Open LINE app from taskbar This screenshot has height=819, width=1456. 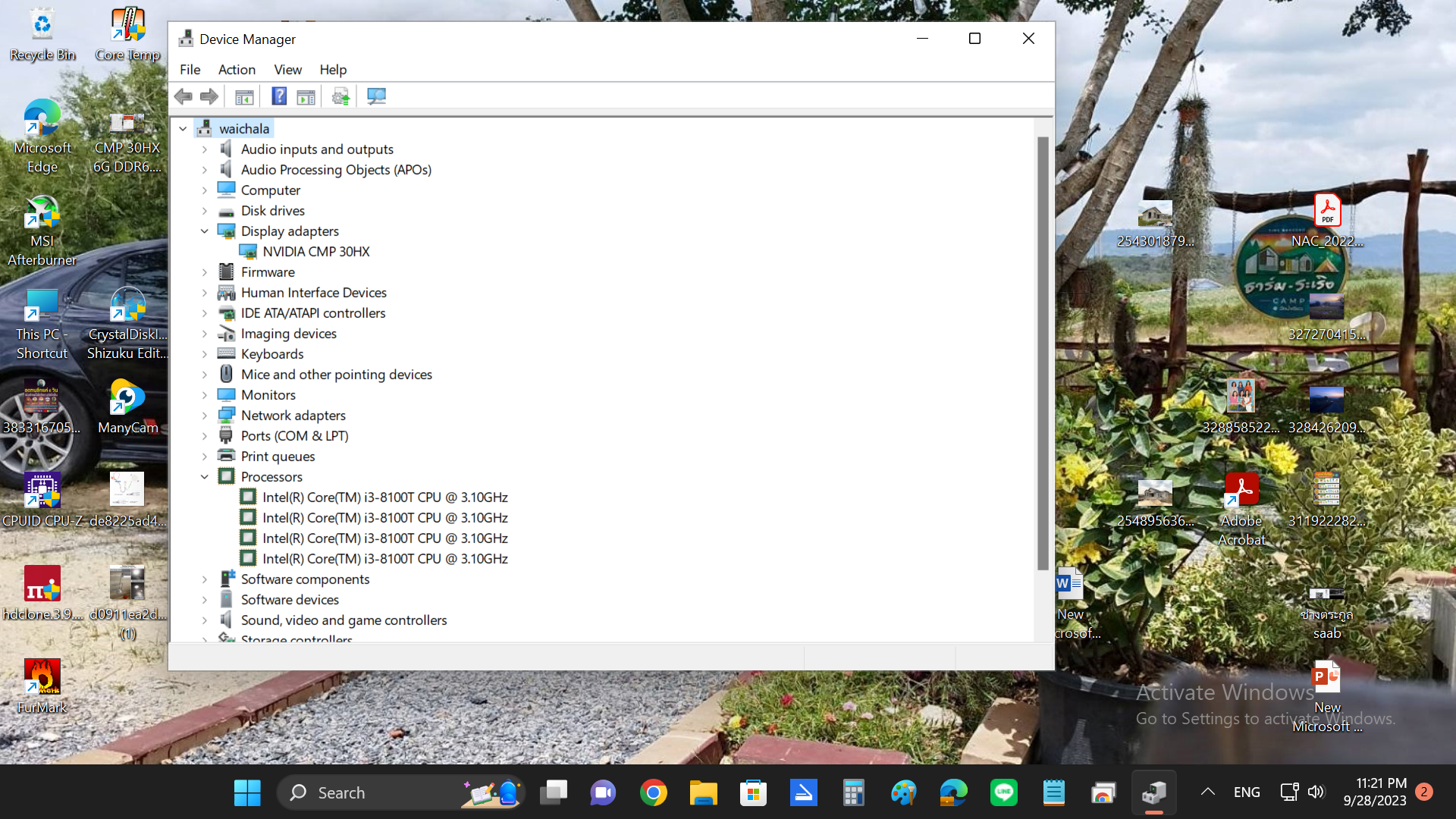click(x=1003, y=792)
